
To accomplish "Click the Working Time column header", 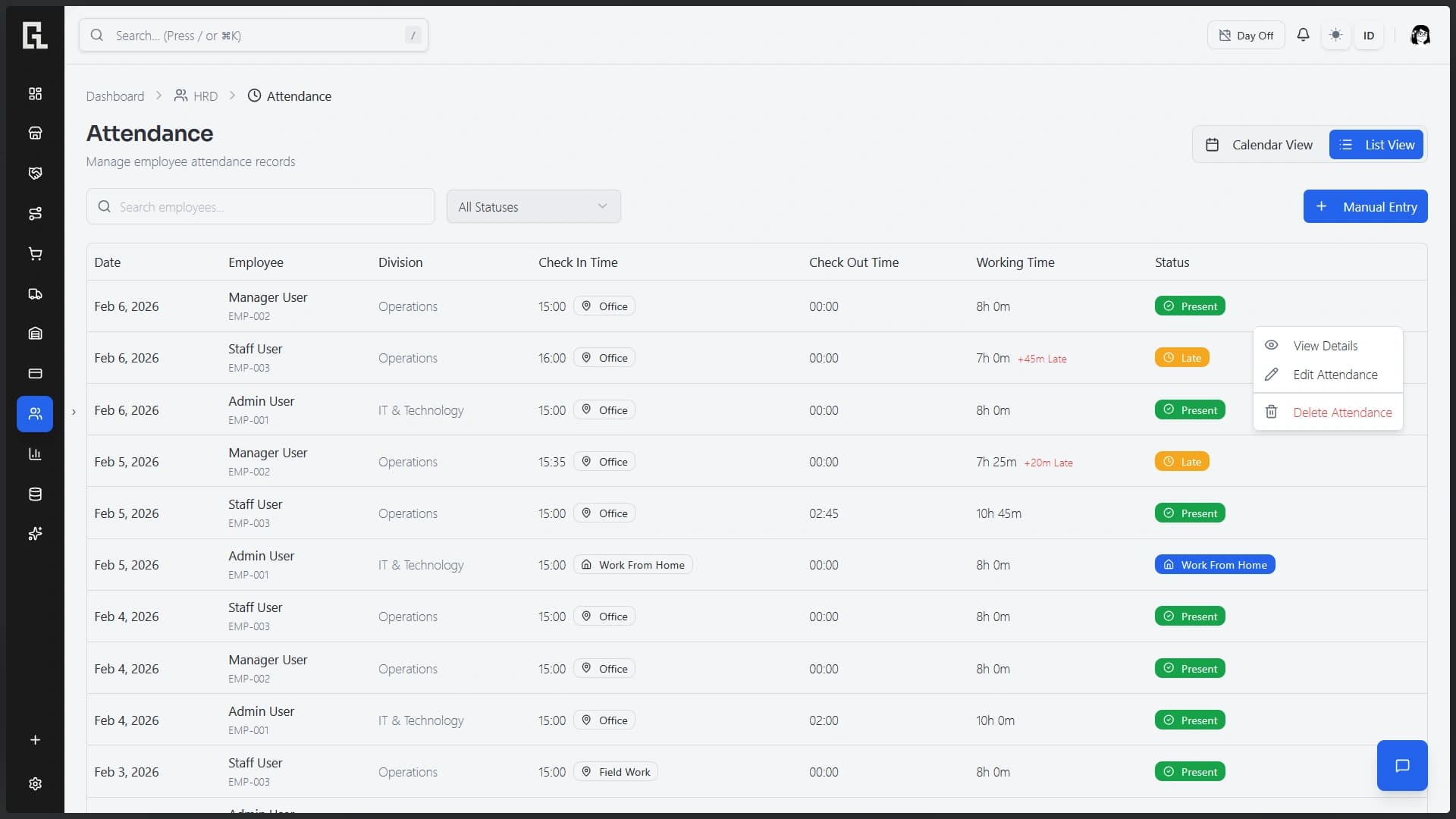I will [1015, 262].
